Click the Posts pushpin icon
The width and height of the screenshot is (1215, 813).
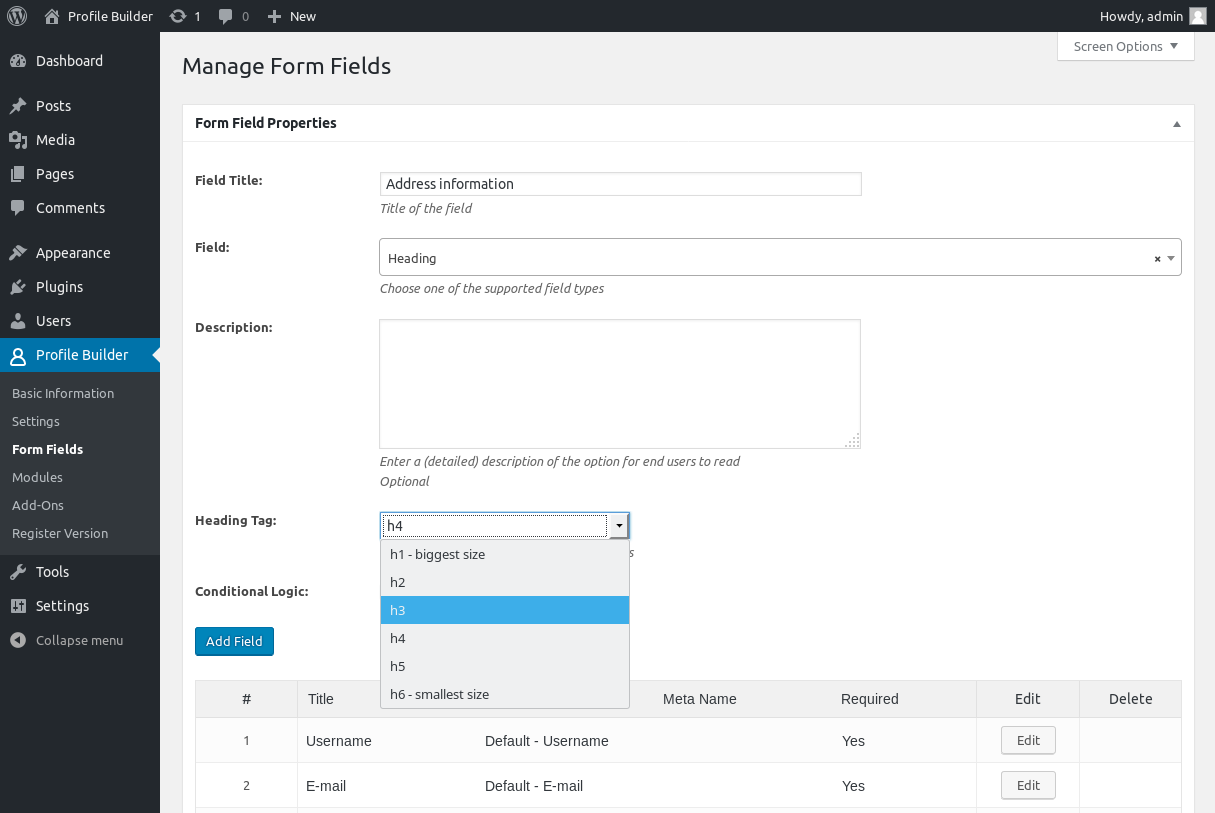pos(18,106)
